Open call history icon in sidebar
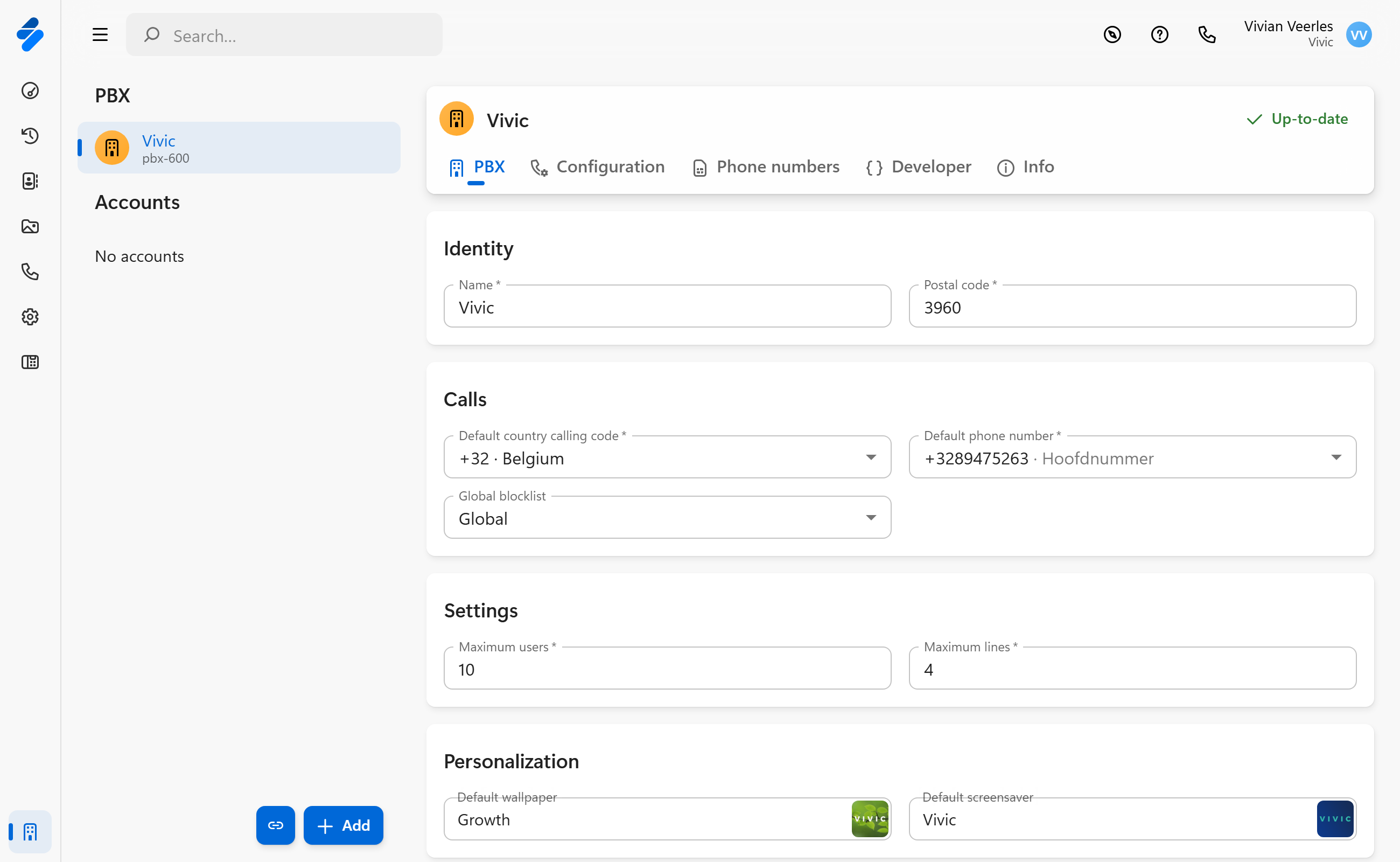The image size is (1400, 862). (30, 136)
